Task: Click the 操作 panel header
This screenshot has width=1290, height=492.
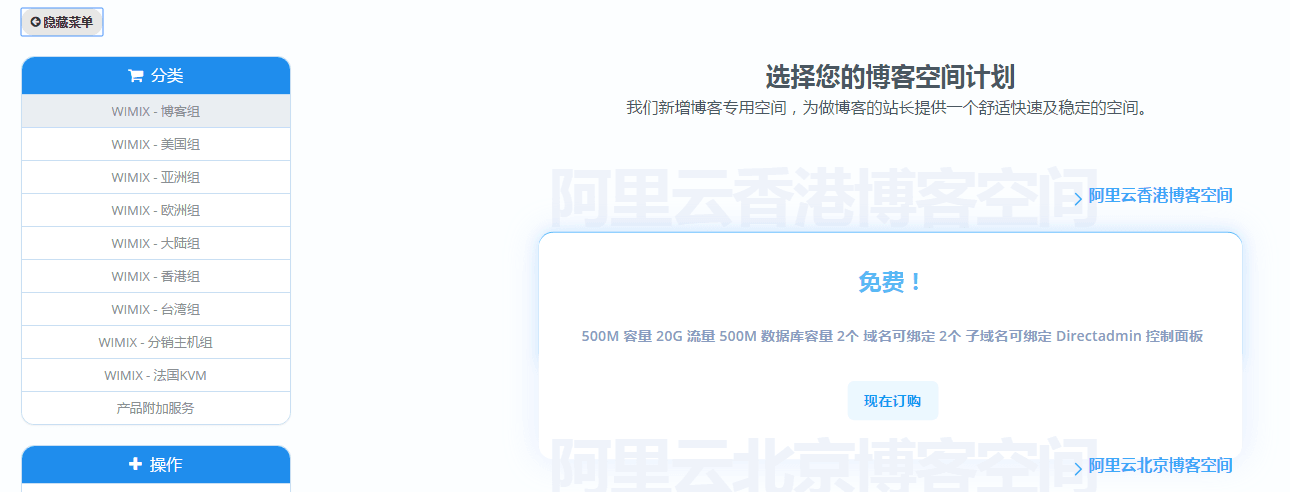Action: click(x=165, y=465)
